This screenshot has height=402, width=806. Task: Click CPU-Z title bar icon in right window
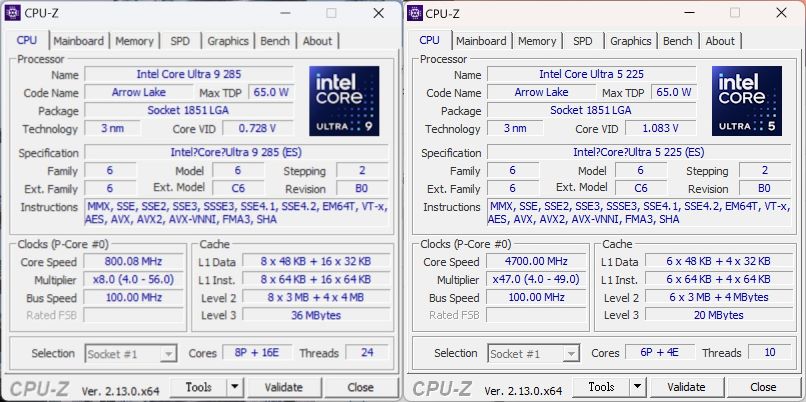pos(415,13)
